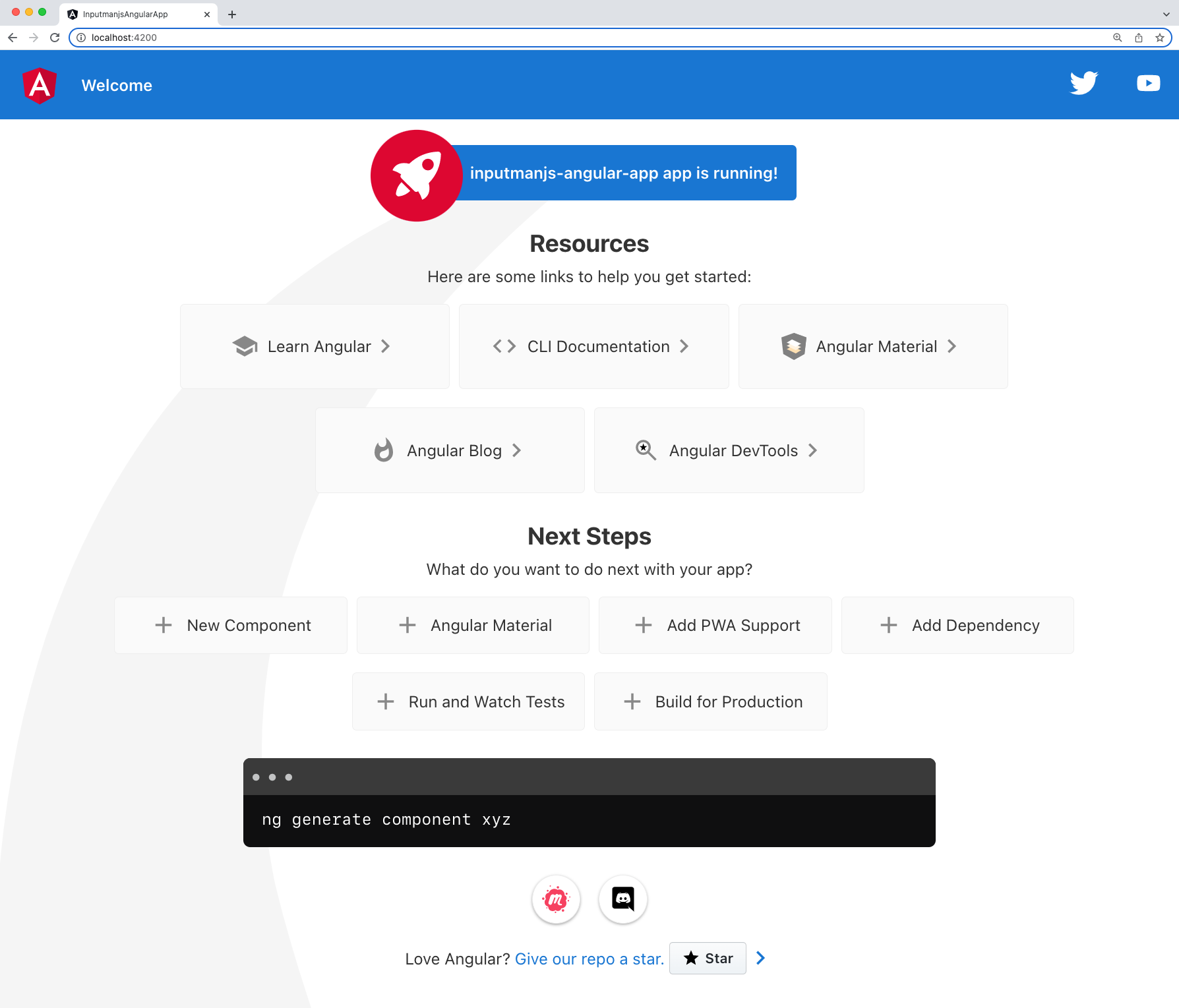Click the Angular DevTools magnifier icon
This screenshot has width=1179, height=1008.
pyautogui.click(x=646, y=450)
